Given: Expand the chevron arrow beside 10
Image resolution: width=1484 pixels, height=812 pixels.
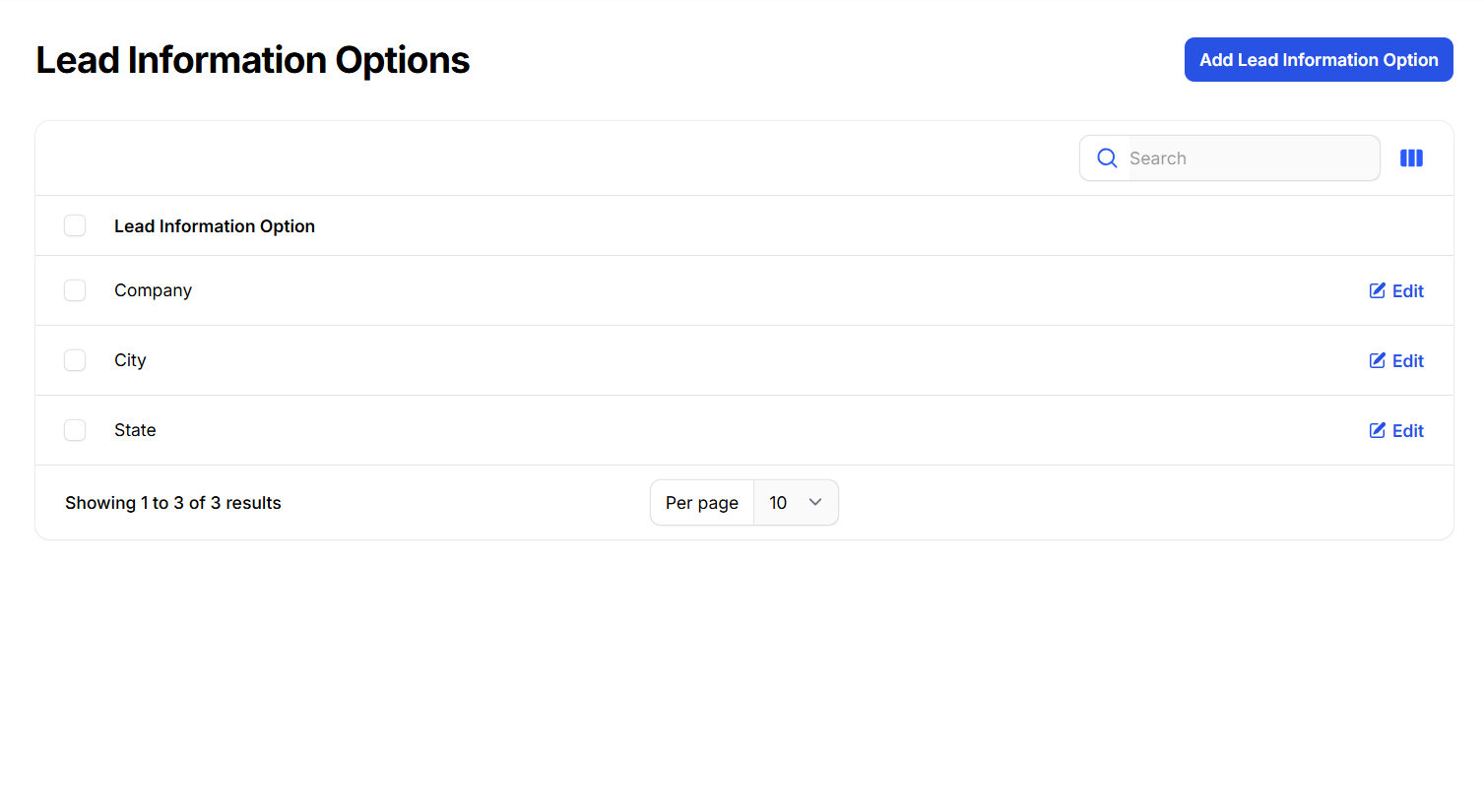Looking at the screenshot, I should (x=815, y=502).
